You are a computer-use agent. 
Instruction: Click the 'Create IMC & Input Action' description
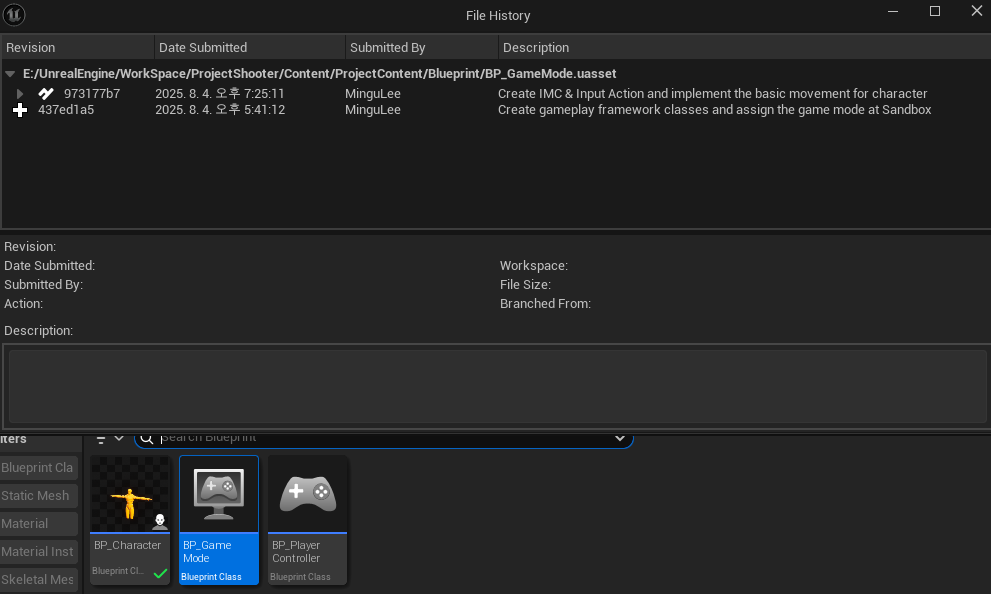coord(712,94)
